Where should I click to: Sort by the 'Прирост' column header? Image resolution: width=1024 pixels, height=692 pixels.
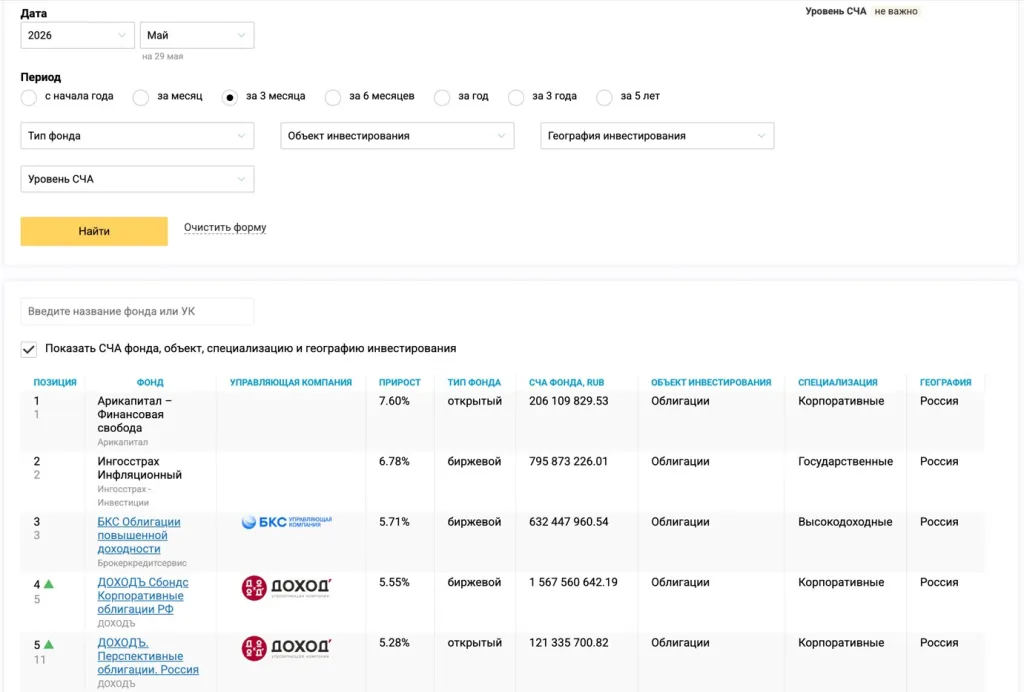coord(400,382)
